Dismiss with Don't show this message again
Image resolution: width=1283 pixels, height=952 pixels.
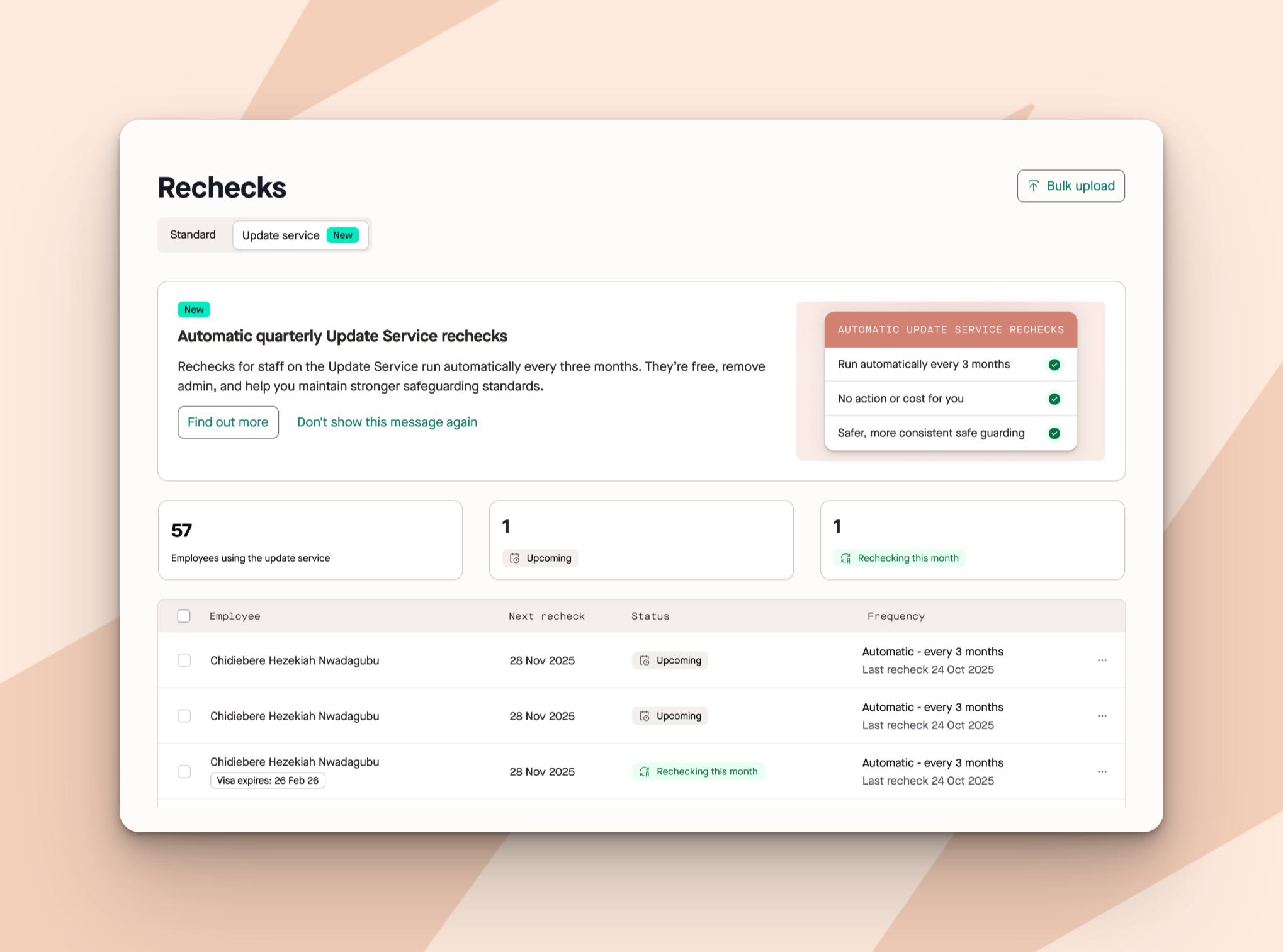pyautogui.click(x=387, y=422)
